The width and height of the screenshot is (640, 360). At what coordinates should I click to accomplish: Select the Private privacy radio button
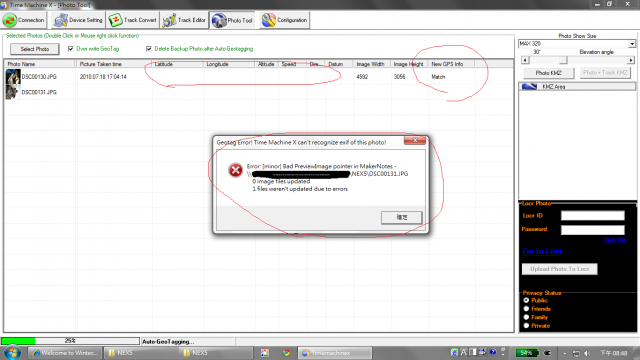[x=526, y=326]
